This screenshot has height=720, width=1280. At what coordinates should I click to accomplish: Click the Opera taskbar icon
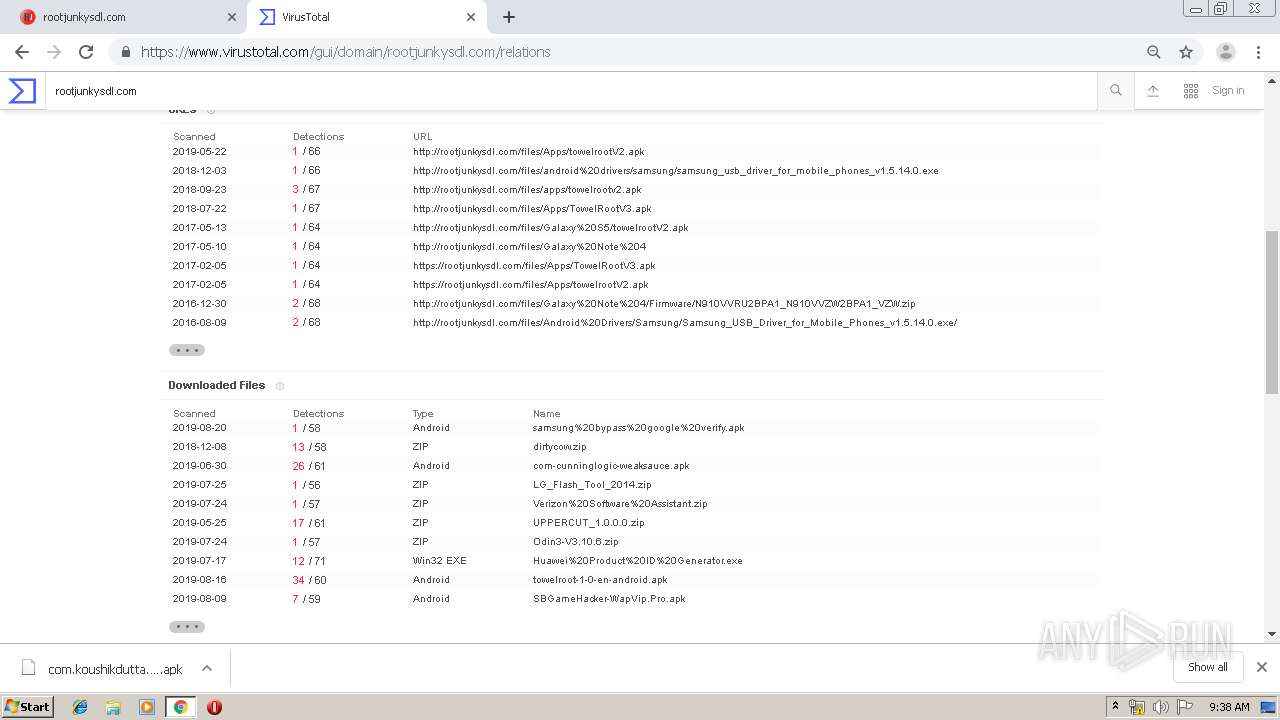(214, 707)
